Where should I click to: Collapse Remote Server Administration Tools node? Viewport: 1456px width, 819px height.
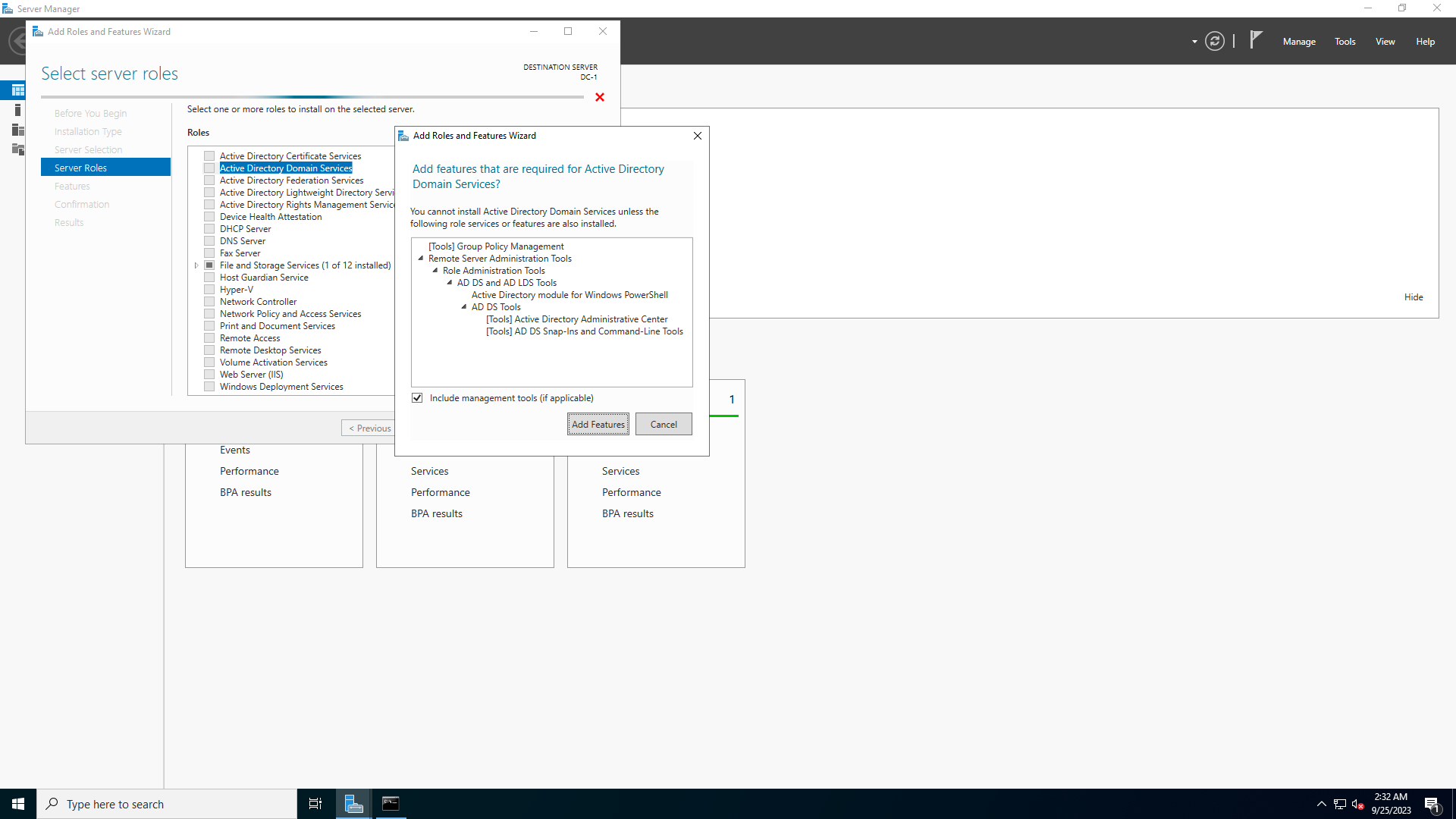(x=421, y=259)
